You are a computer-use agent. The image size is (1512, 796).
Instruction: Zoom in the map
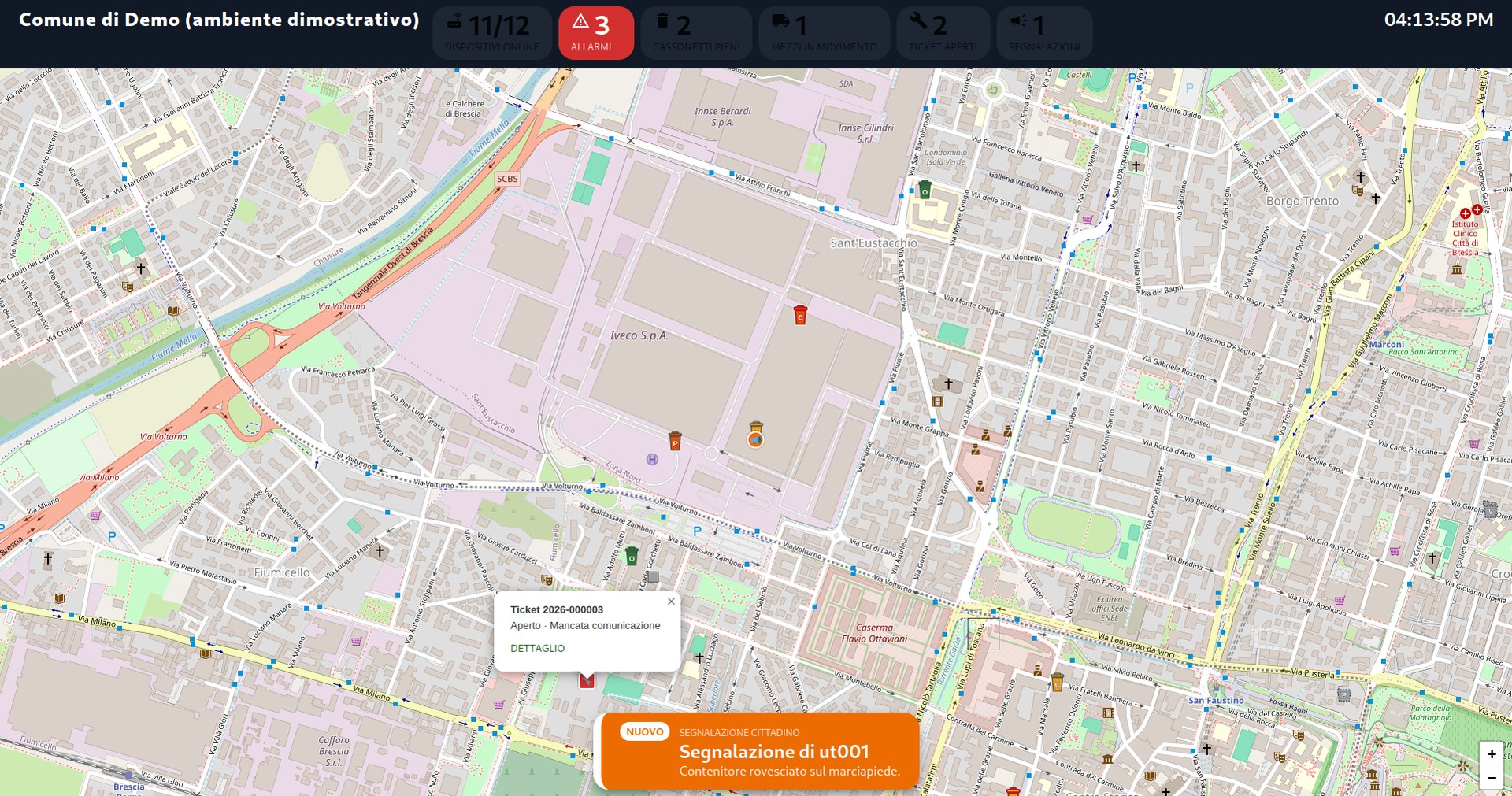pyautogui.click(x=1492, y=754)
